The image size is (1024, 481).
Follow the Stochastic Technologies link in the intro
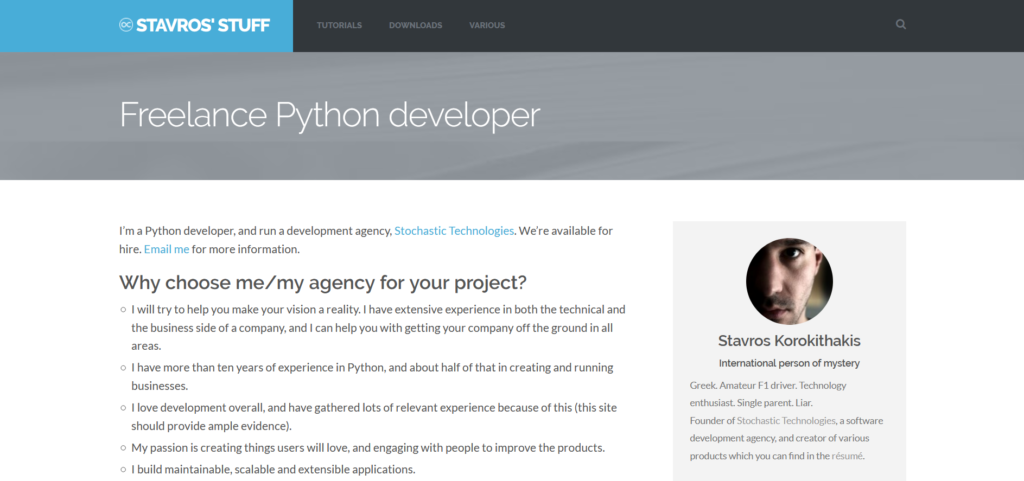point(454,230)
